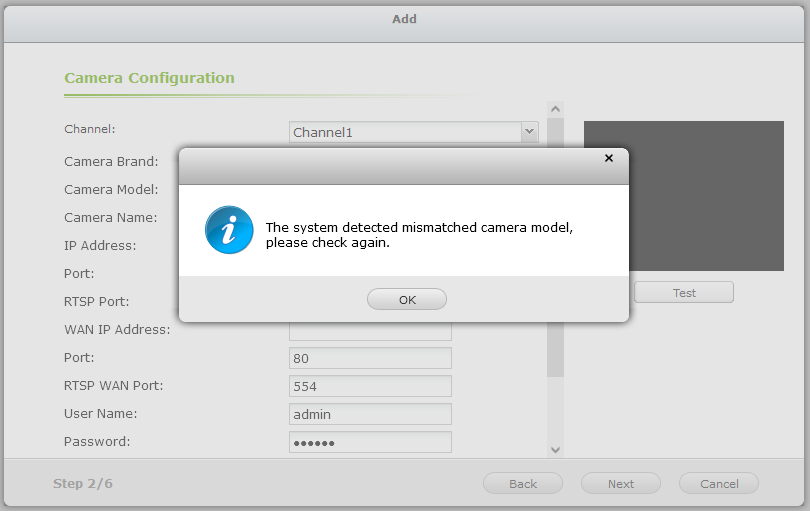The width and height of the screenshot is (810, 511).
Task: Click the scroll up arrow of the form
Action: [x=555, y=109]
